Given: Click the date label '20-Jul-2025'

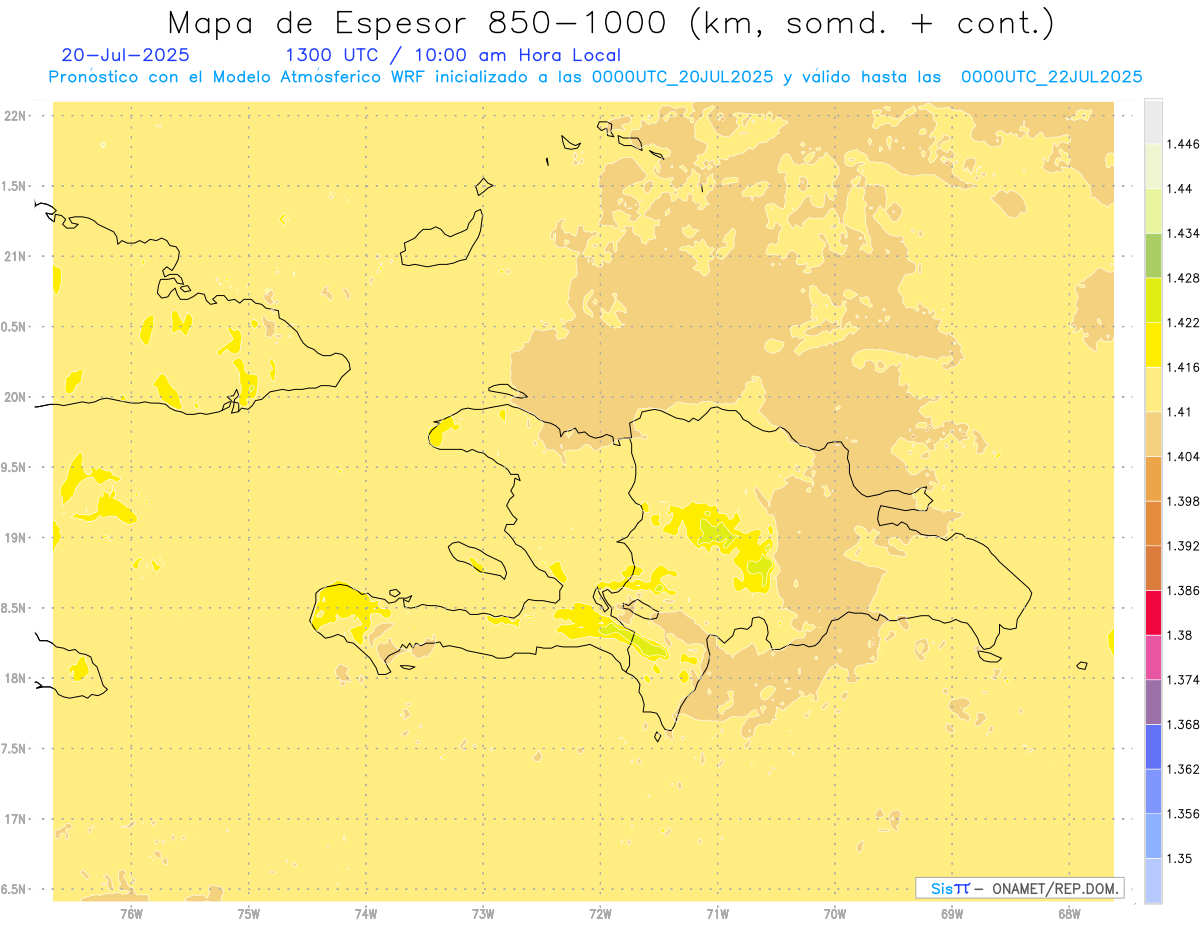Looking at the screenshot, I should coord(125,55).
